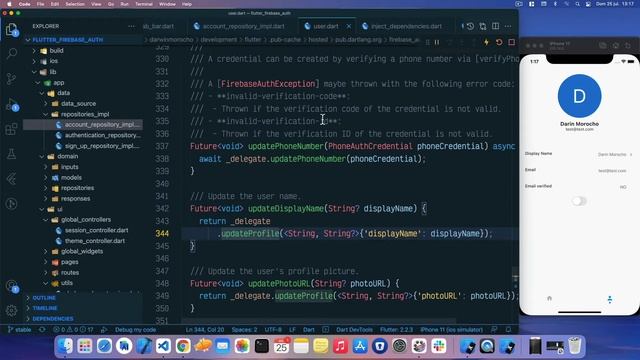640x360 pixels.
Task: Open the Run menu
Action: [x=124, y=4]
